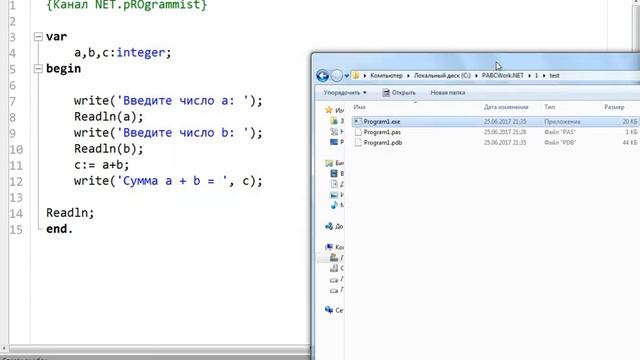
Task: Click the Открыть toolbar button
Action: (x=399, y=93)
